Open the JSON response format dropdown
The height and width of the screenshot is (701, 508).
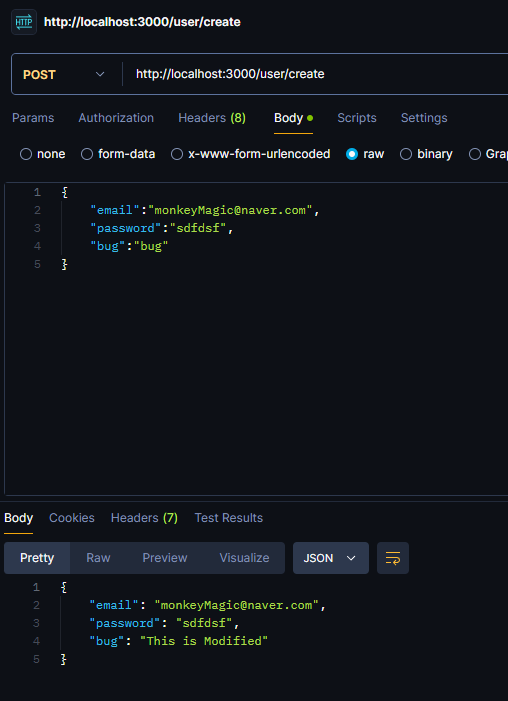tap(330, 558)
